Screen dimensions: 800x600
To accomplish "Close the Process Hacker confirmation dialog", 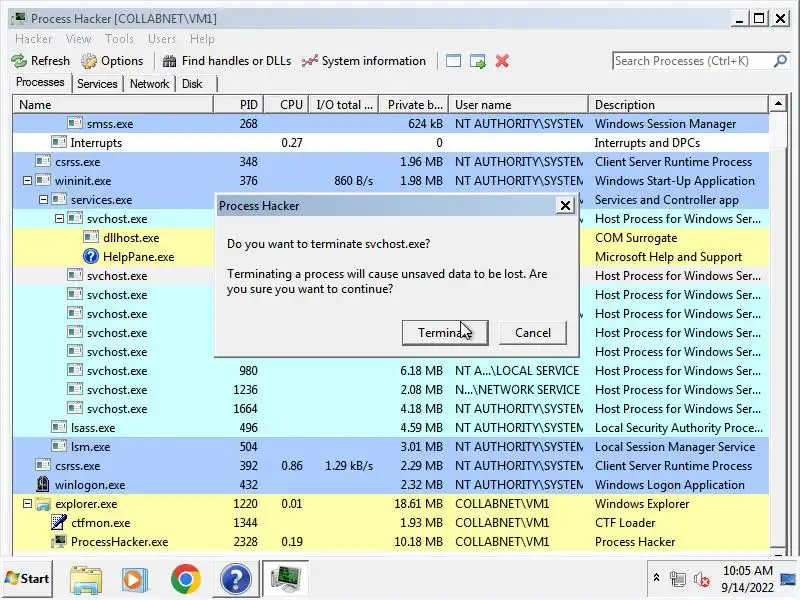I will (565, 206).
